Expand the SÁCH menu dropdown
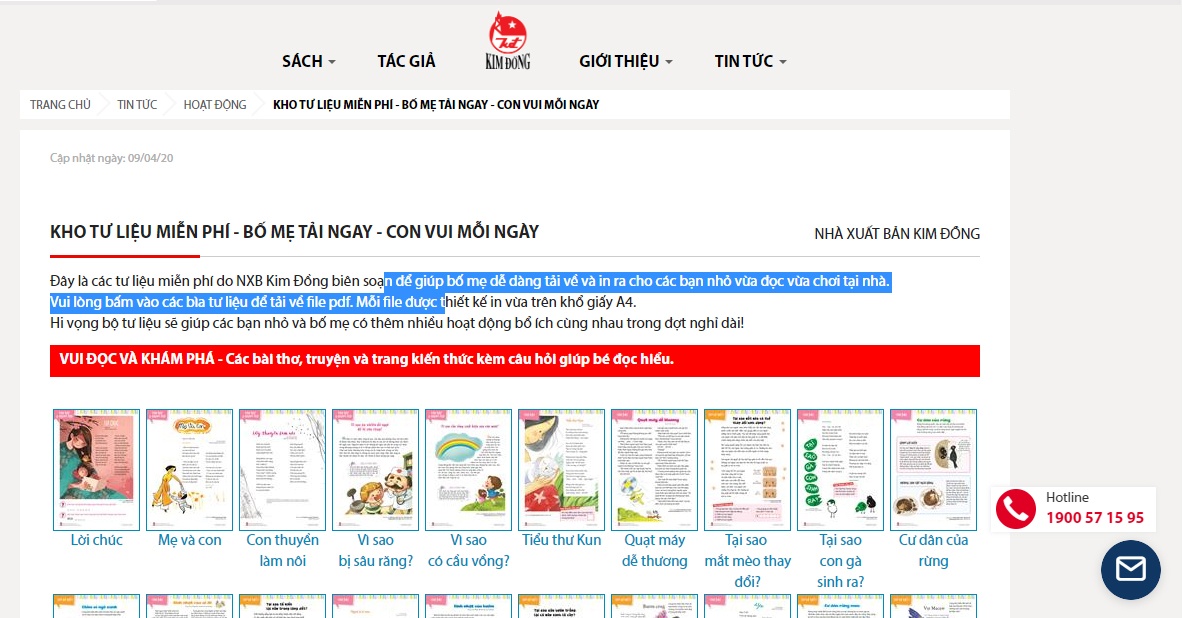Viewport: 1182px width, 618px height. [x=308, y=61]
